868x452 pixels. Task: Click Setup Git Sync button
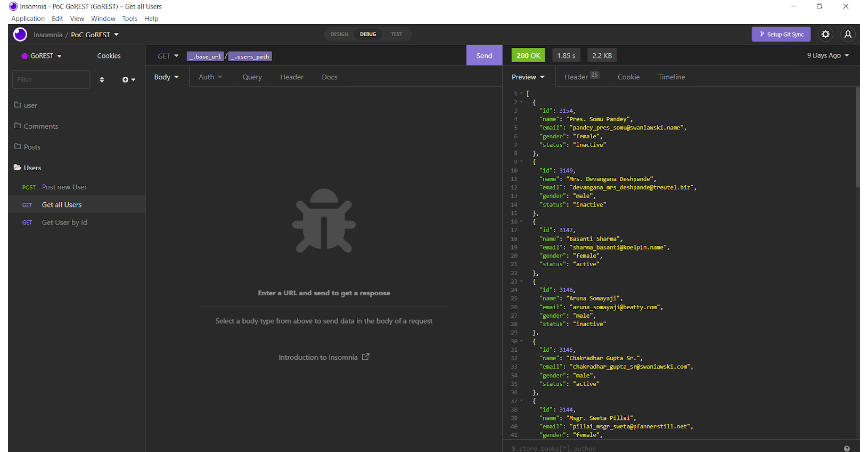[781, 34]
